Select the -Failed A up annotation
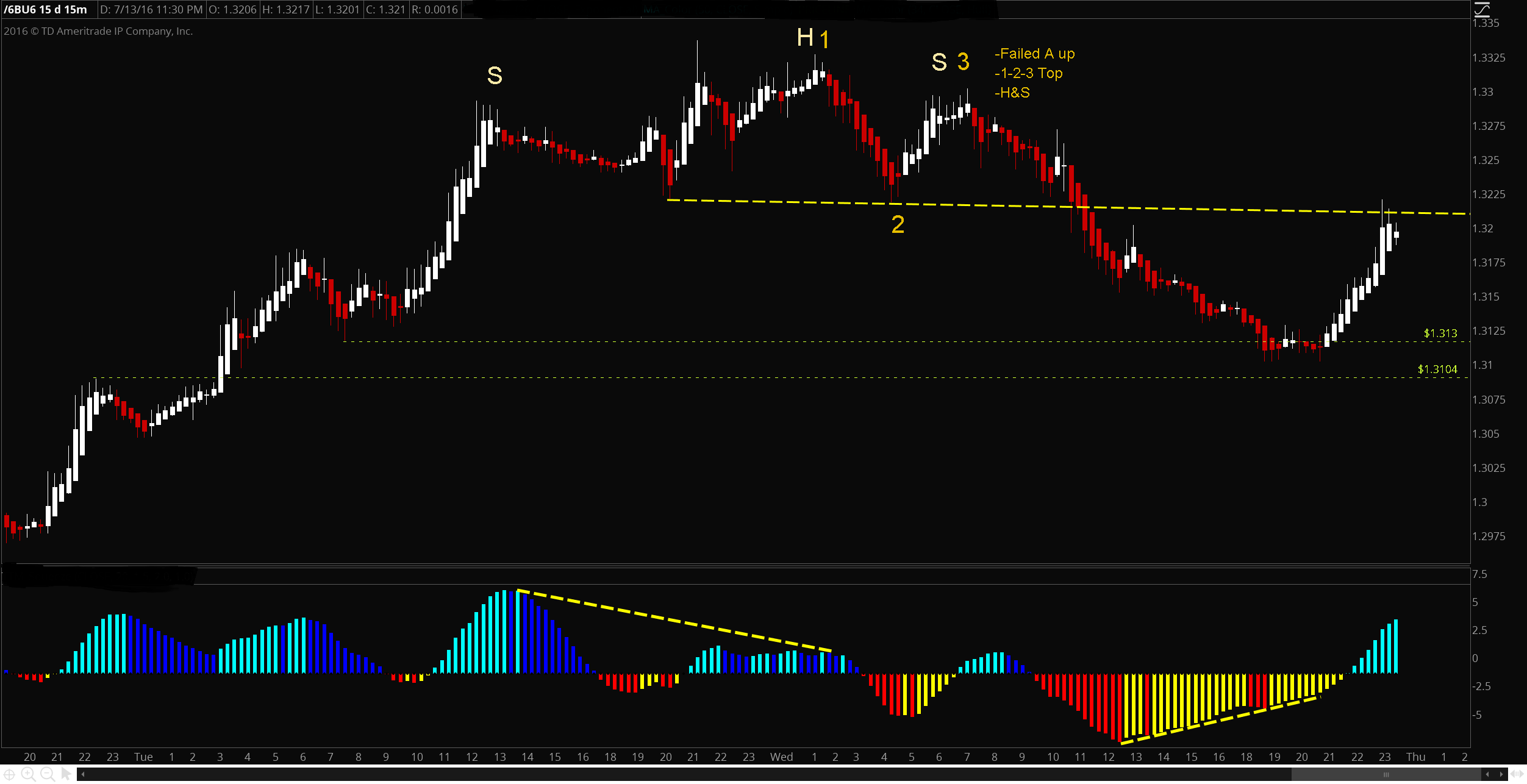The width and height of the screenshot is (1527, 784). point(1035,54)
